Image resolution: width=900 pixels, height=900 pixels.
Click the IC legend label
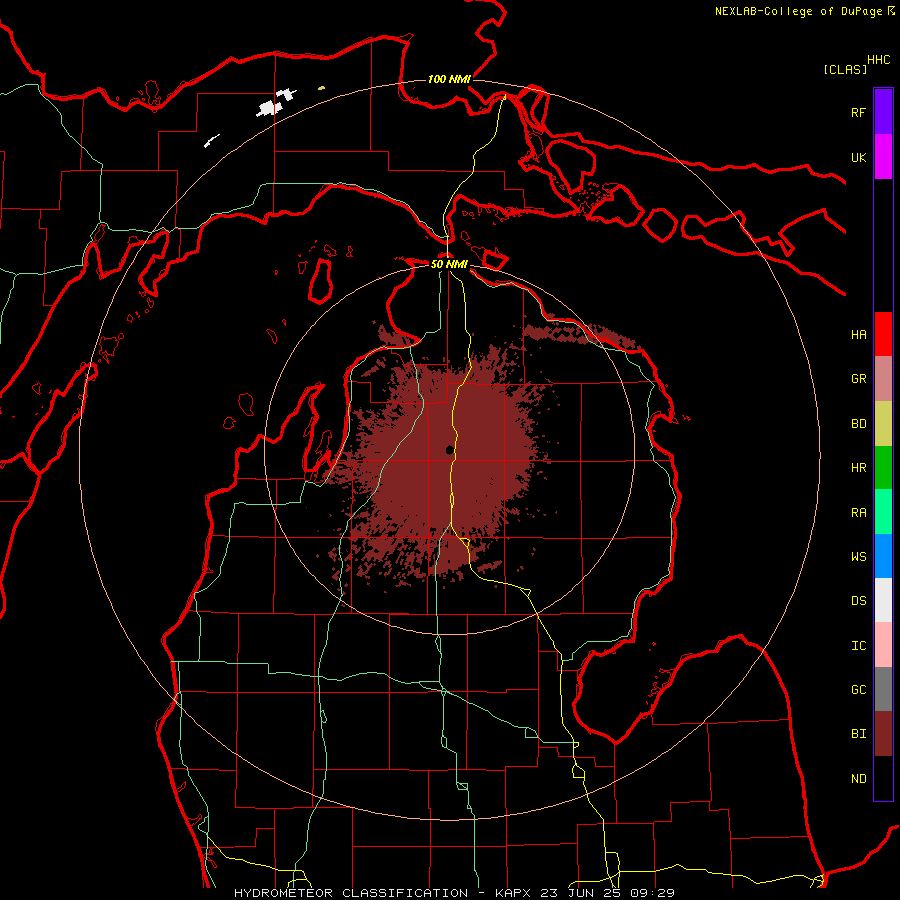click(x=858, y=646)
